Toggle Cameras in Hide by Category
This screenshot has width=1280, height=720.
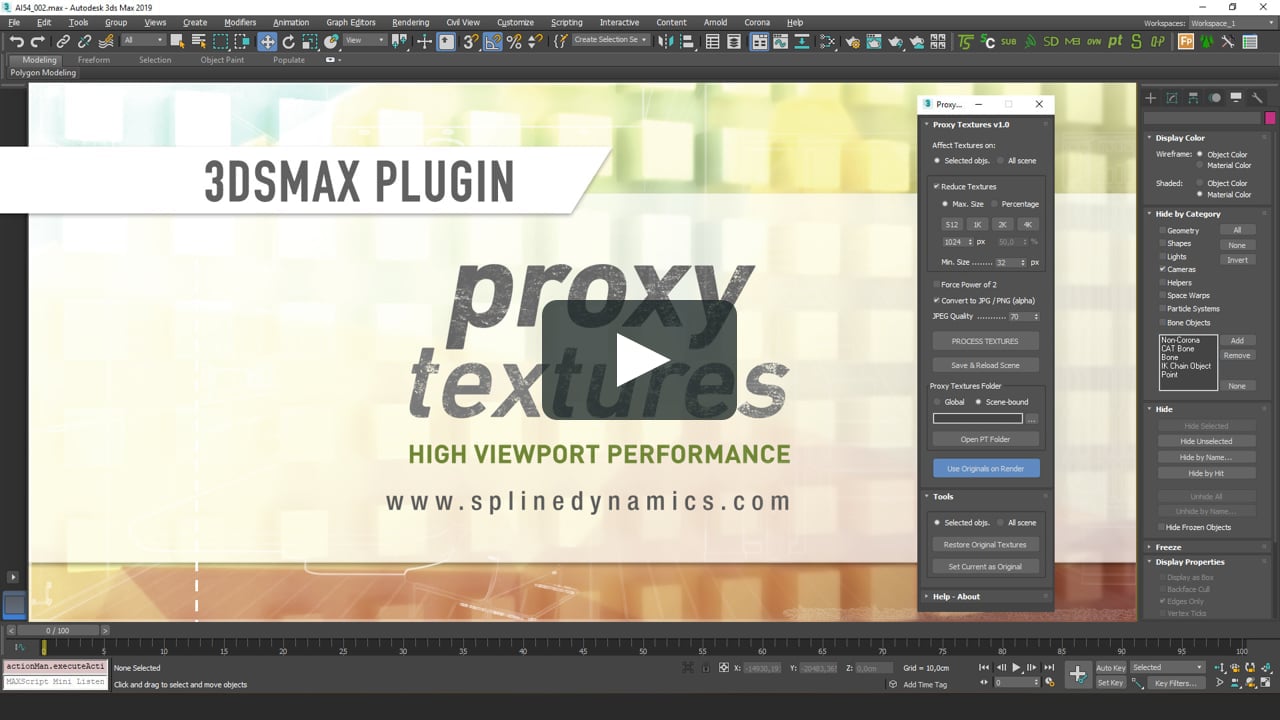[x=1163, y=269]
